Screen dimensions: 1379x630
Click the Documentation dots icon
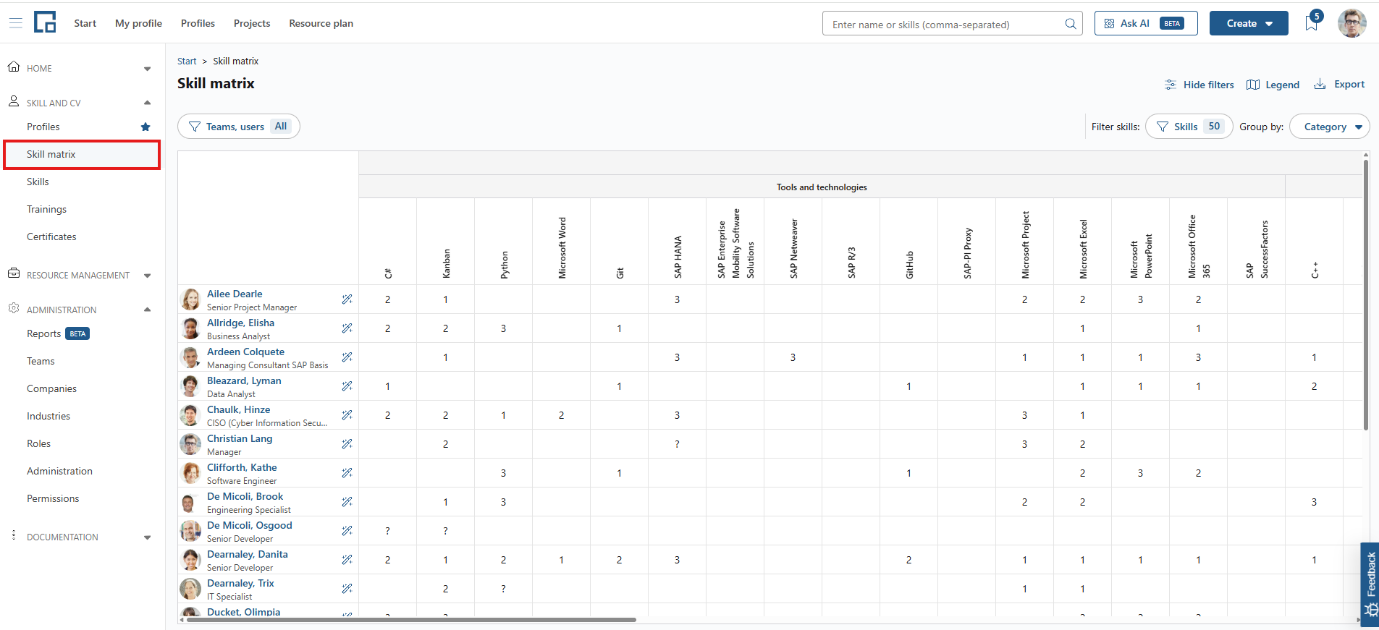[x=14, y=536]
